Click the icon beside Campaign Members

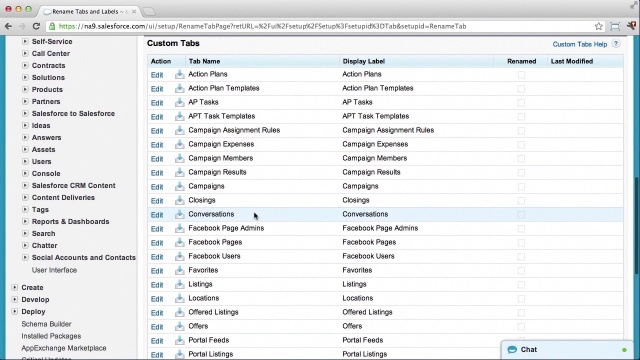pyautogui.click(x=180, y=158)
